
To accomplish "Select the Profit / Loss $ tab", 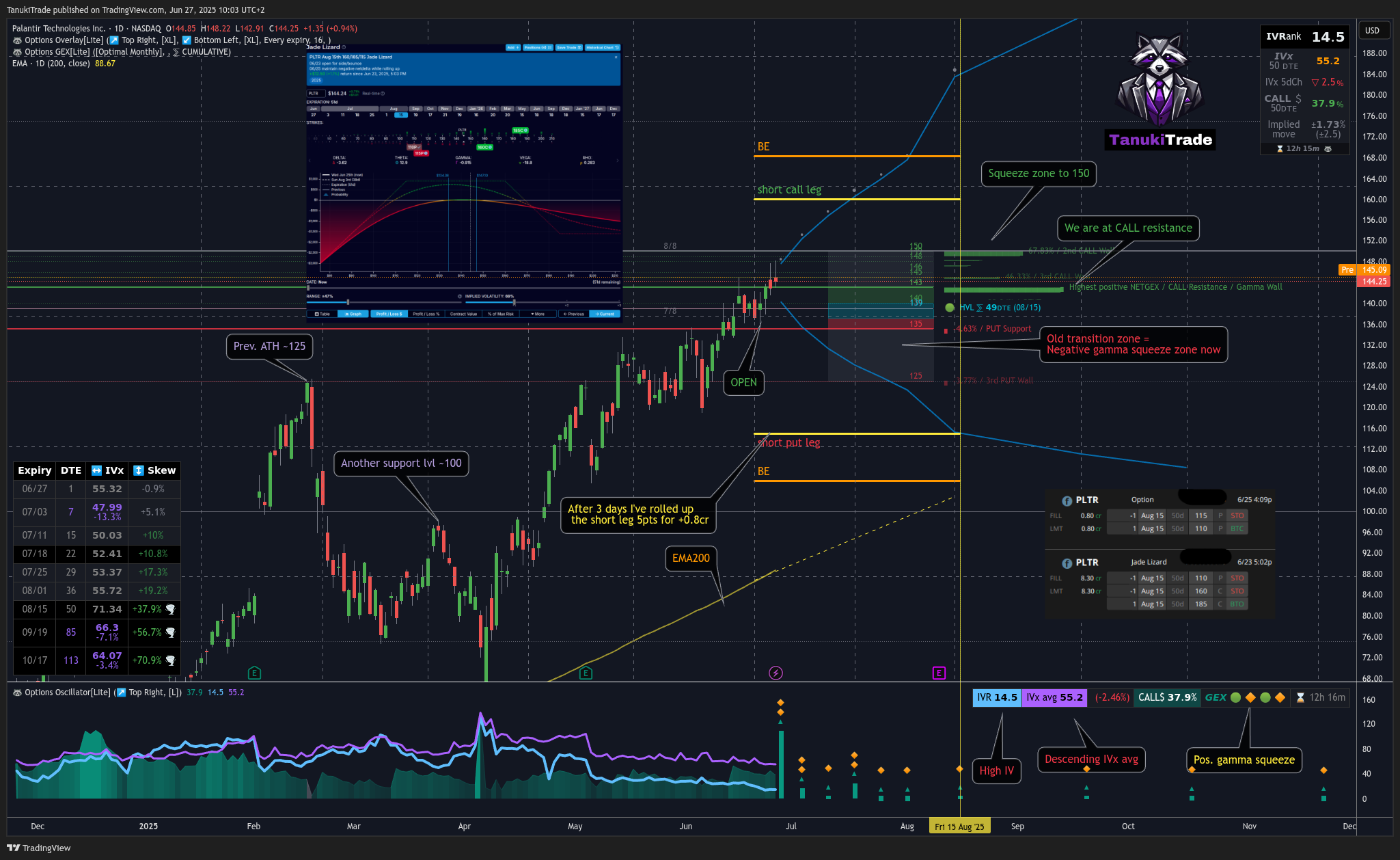I will tap(389, 314).
